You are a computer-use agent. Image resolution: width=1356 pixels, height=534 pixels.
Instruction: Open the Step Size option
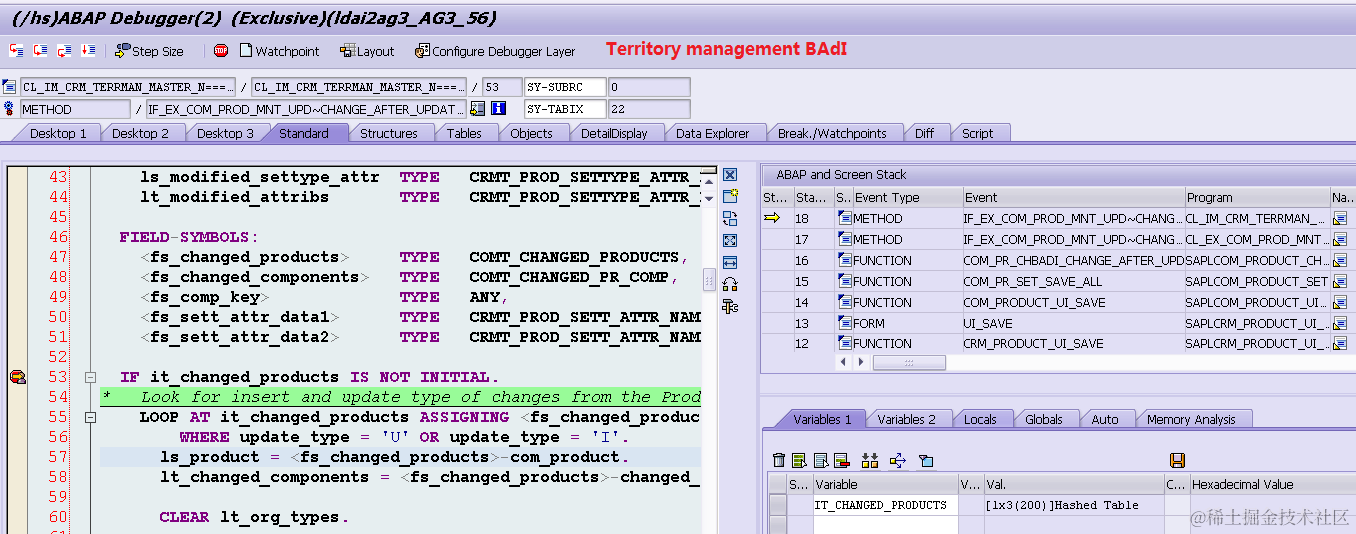(x=149, y=50)
